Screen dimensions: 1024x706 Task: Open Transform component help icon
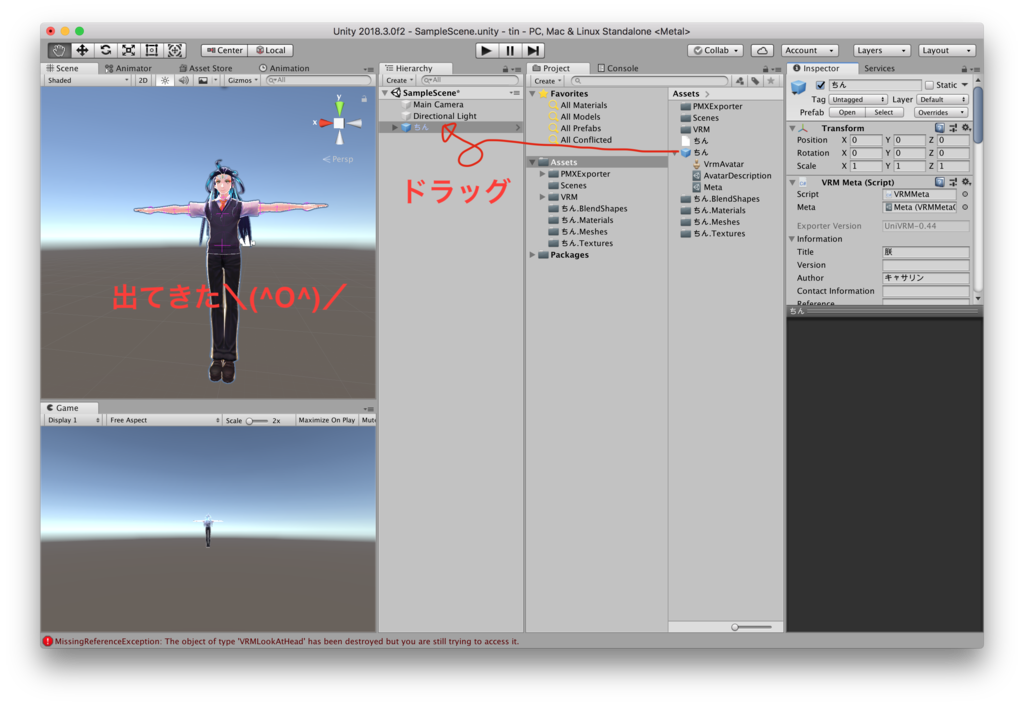tap(939, 128)
